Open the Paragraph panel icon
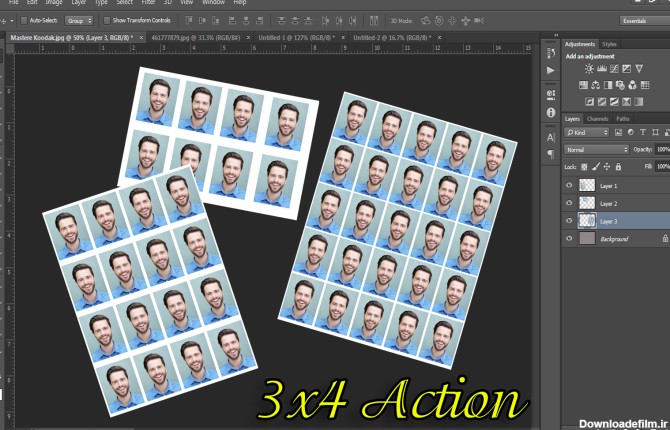The height and width of the screenshot is (430, 670). [x=550, y=154]
